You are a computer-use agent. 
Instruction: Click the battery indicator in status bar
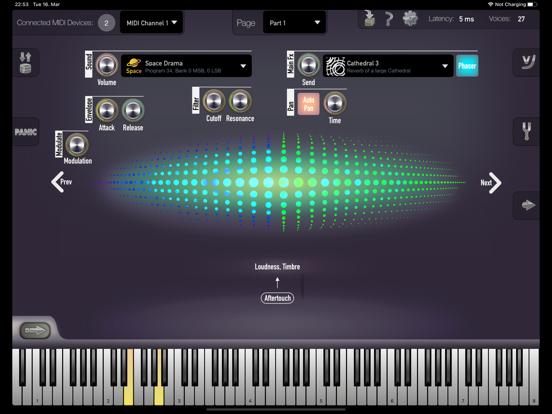(532, 4)
